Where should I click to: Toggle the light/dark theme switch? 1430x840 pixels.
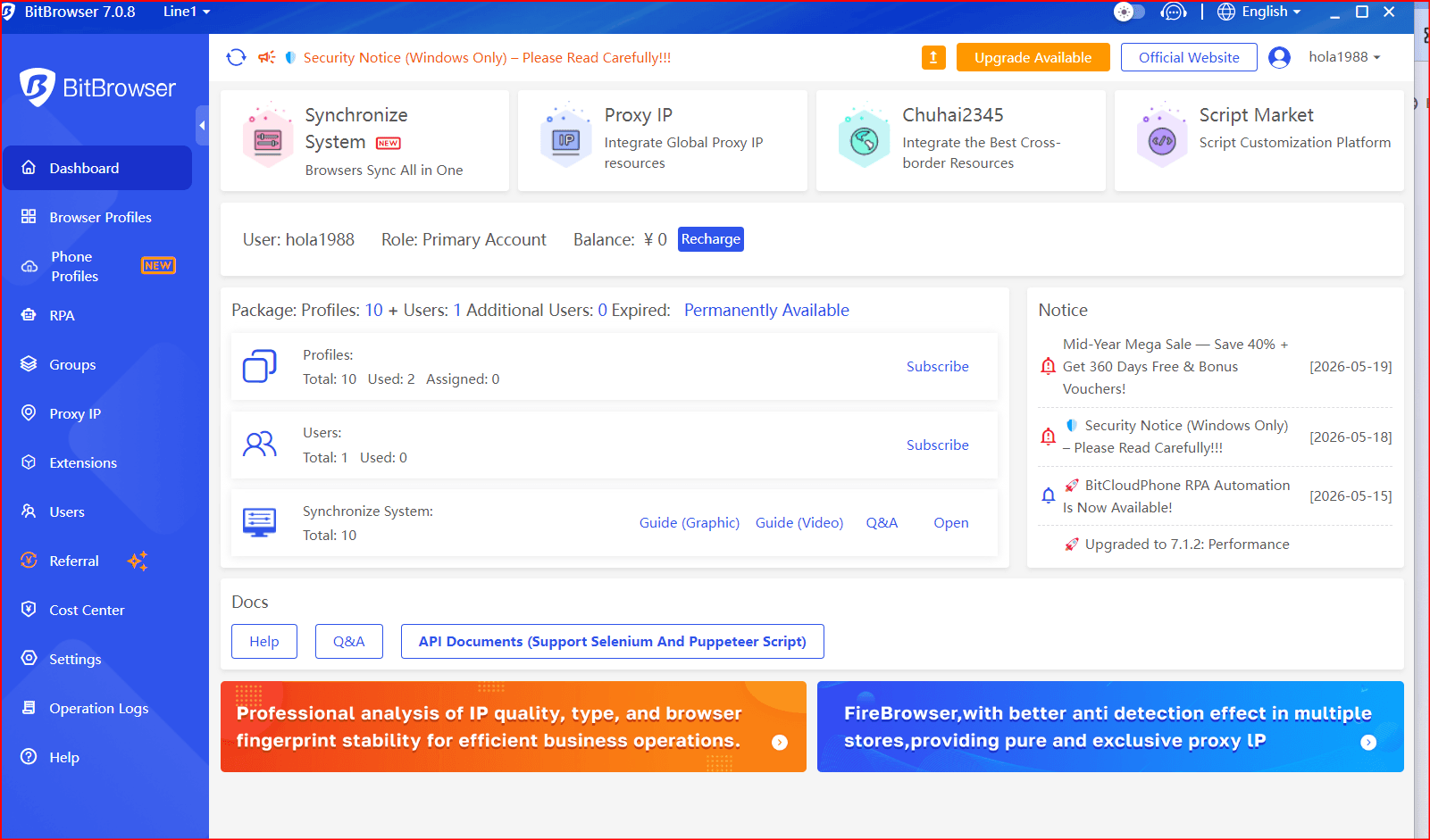click(1129, 12)
